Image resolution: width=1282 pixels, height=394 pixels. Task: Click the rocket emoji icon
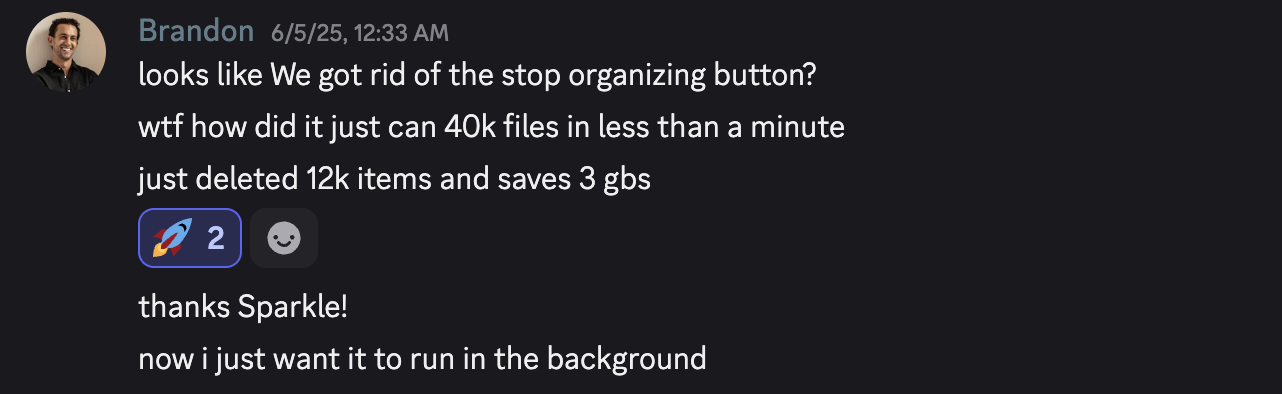click(171, 238)
